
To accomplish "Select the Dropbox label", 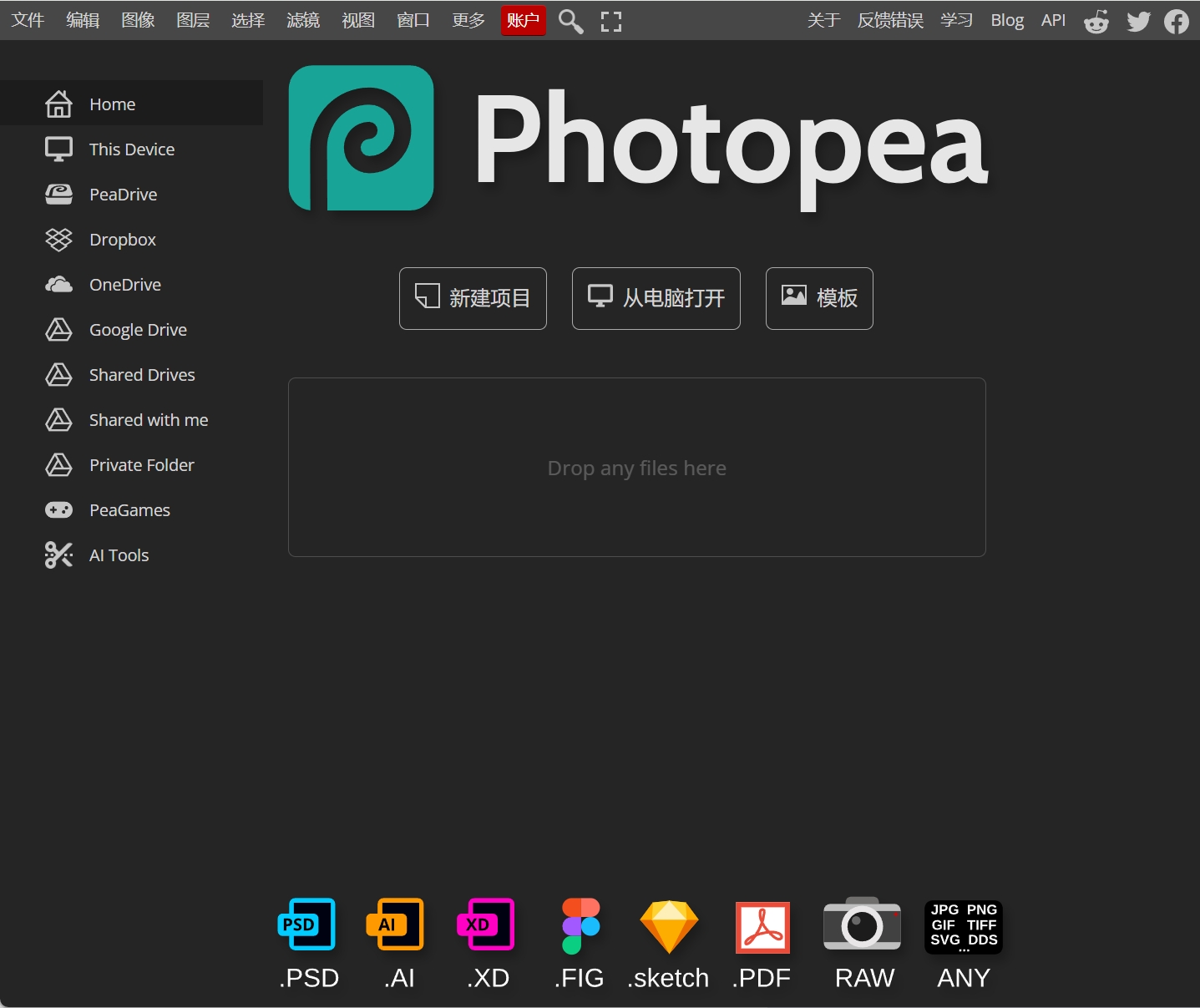I will [x=123, y=240].
